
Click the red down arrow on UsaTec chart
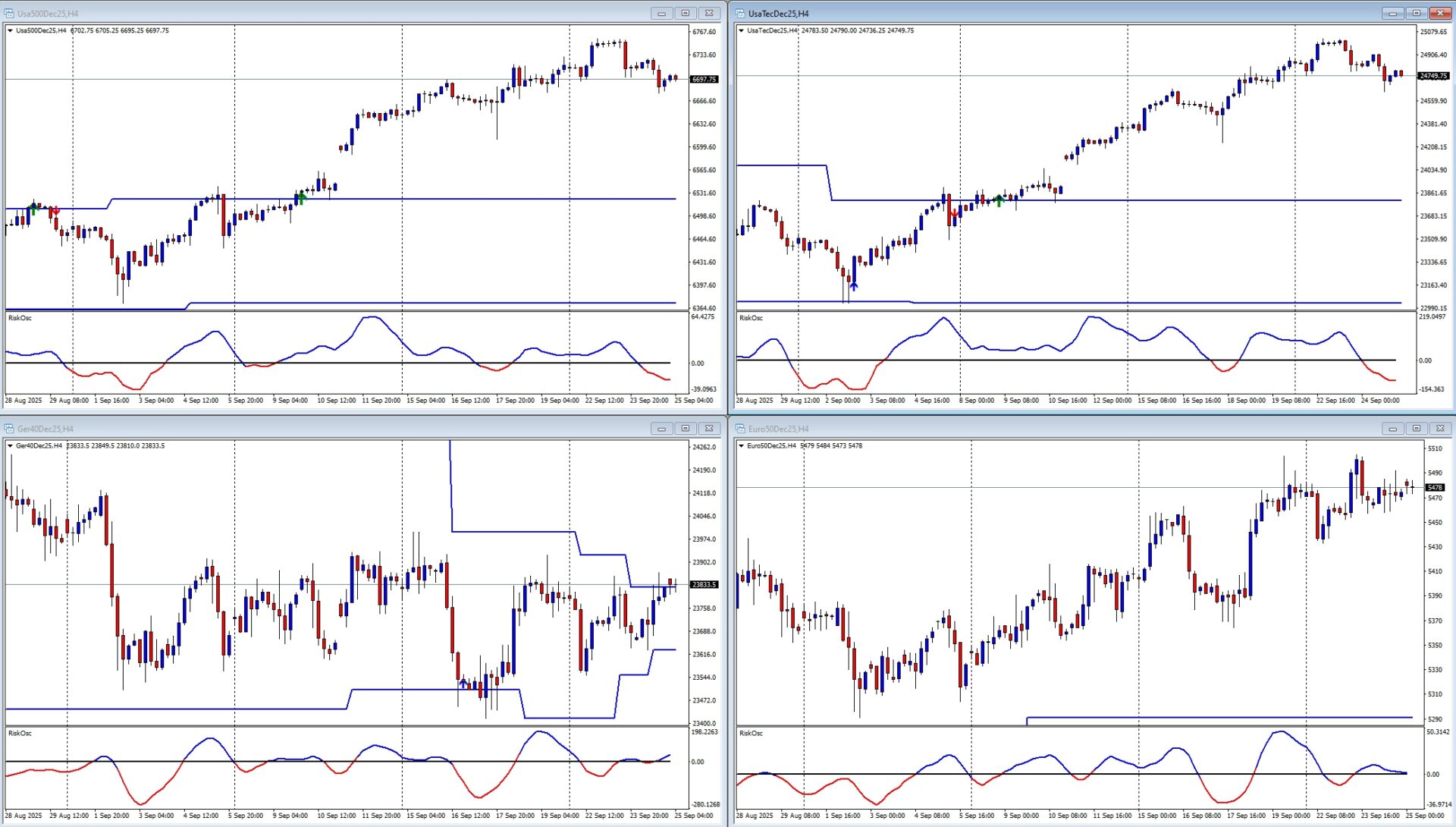point(953,214)
